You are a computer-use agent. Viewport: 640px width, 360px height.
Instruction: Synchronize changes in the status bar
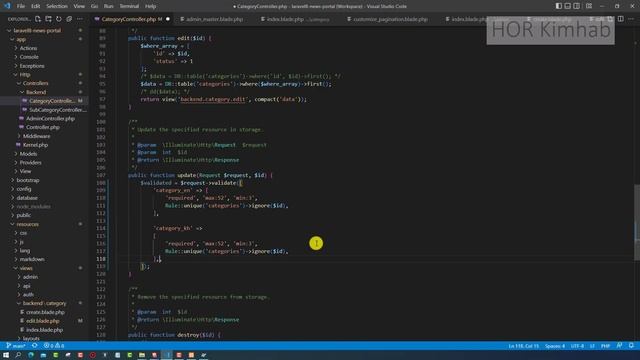35,346
